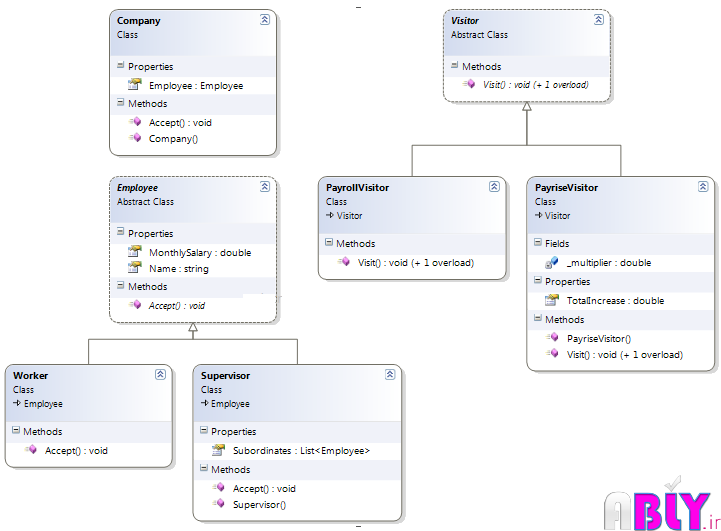
Task: Collapse Methods section in Company class
Action: (120, 102)
